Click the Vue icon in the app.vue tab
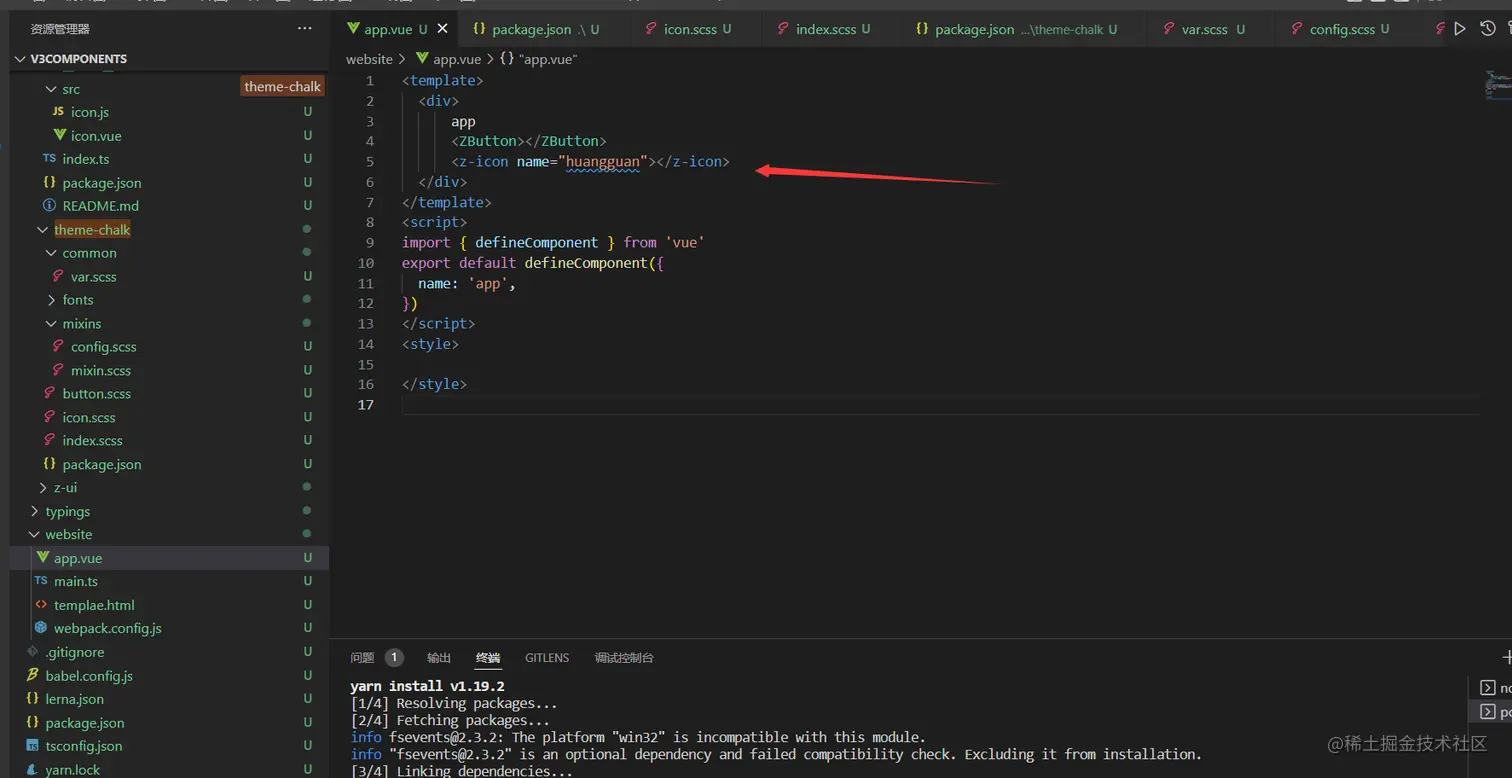Screen dimensions: 1512x778 point(353,29)
